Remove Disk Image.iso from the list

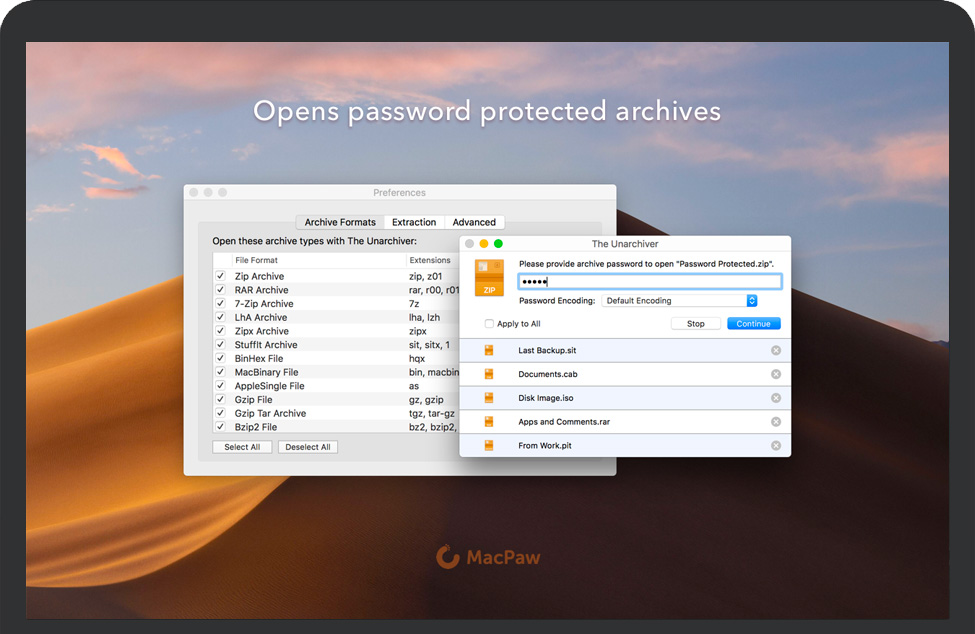click(x=776, y=398)
